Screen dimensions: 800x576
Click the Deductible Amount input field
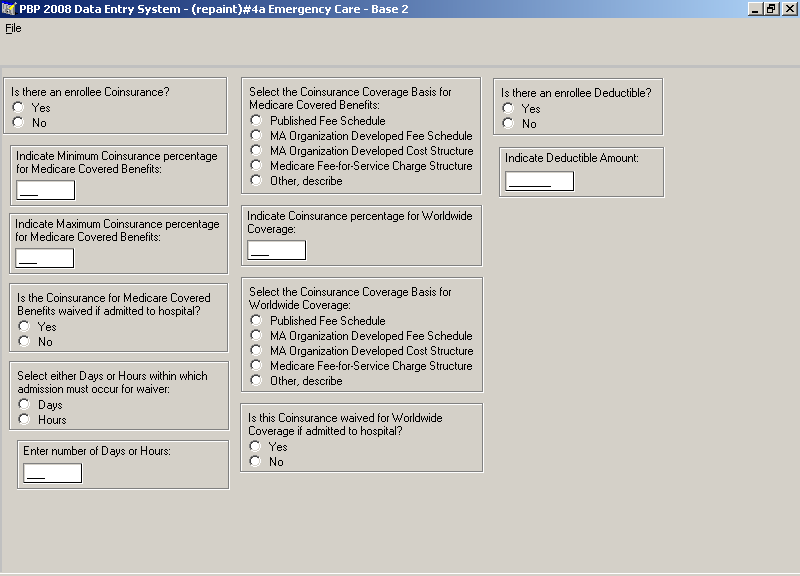[x=539, y=181]
